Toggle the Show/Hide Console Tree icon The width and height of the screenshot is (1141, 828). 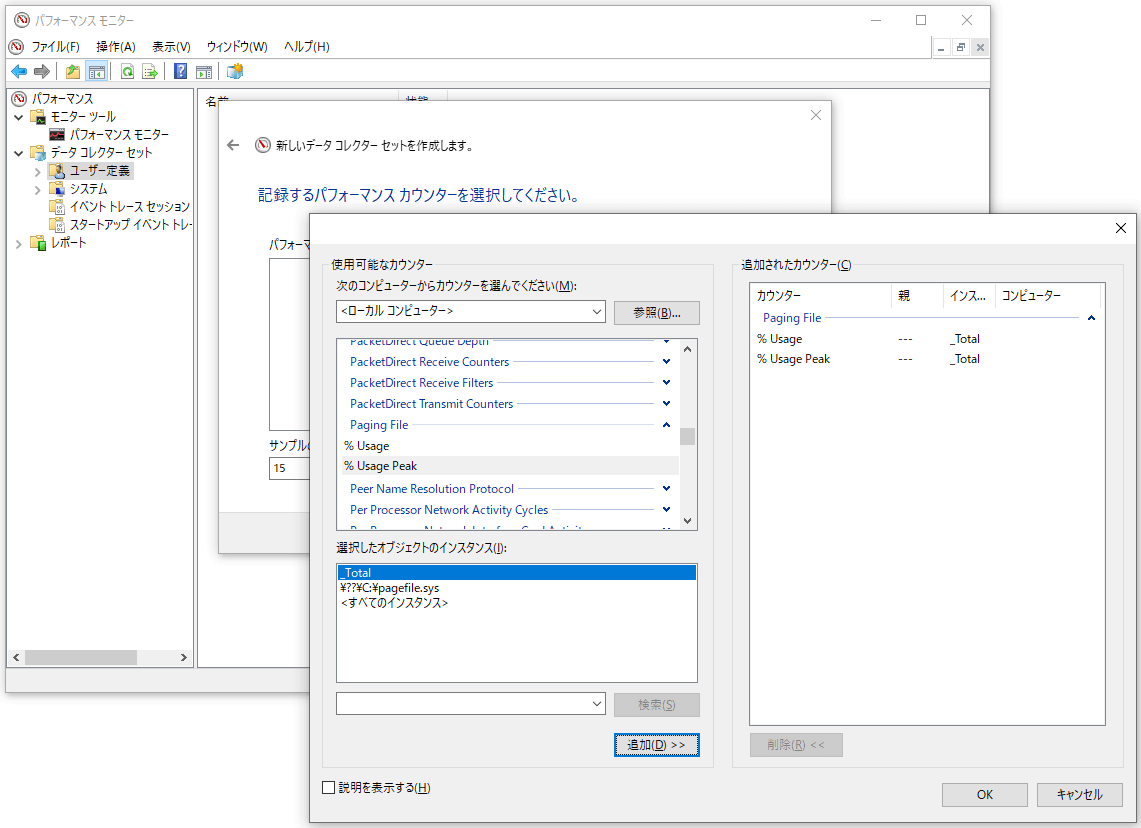click(97, 71)
